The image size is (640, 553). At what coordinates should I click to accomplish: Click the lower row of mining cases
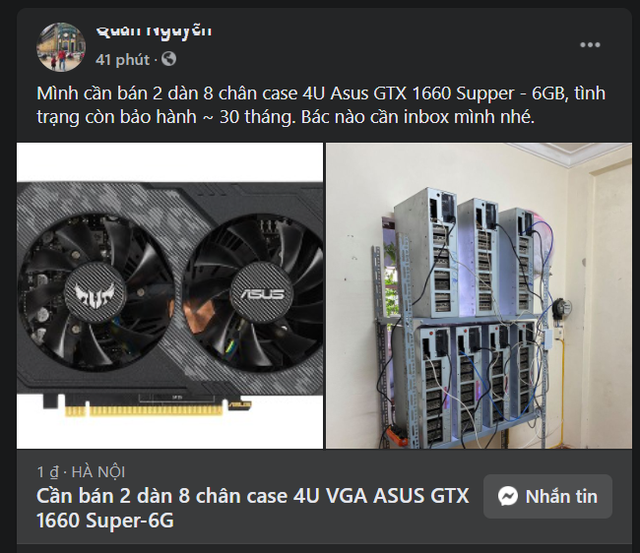476,382
